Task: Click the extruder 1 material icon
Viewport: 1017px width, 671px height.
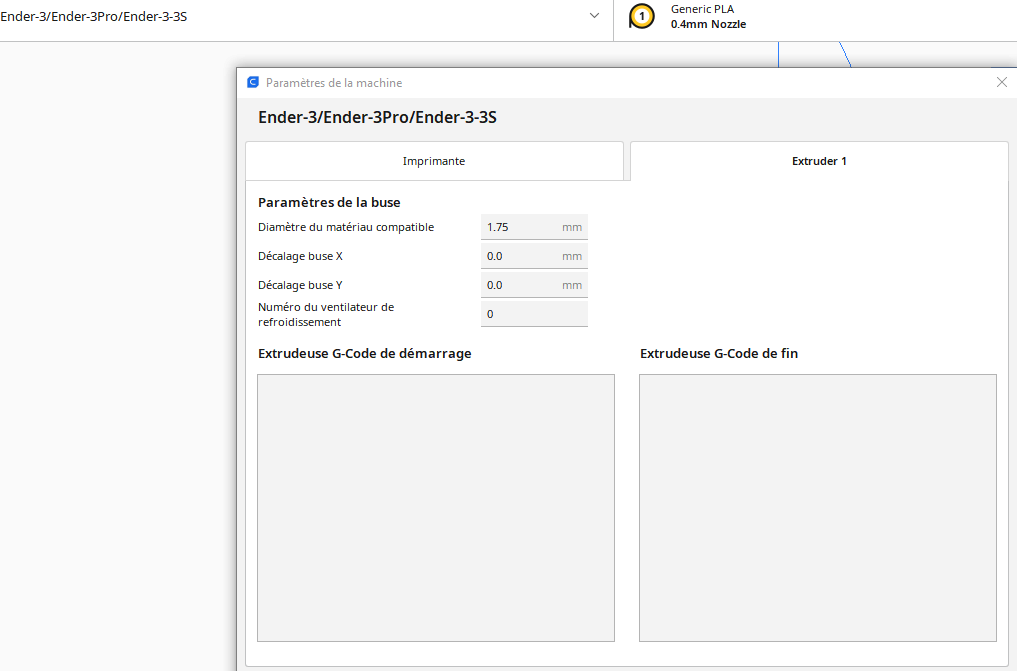Action: (x=641, y=16)
